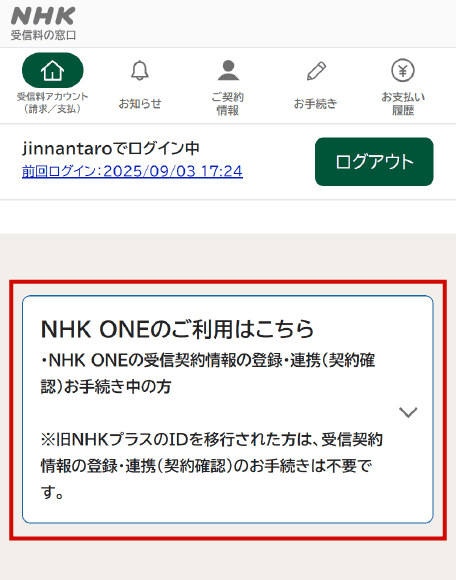Screen dimensions: 456x580
Task: Open the 前回ログイン:2025/09/03 17:24 link
Action: pyautogui.click(x=132, y=171)
